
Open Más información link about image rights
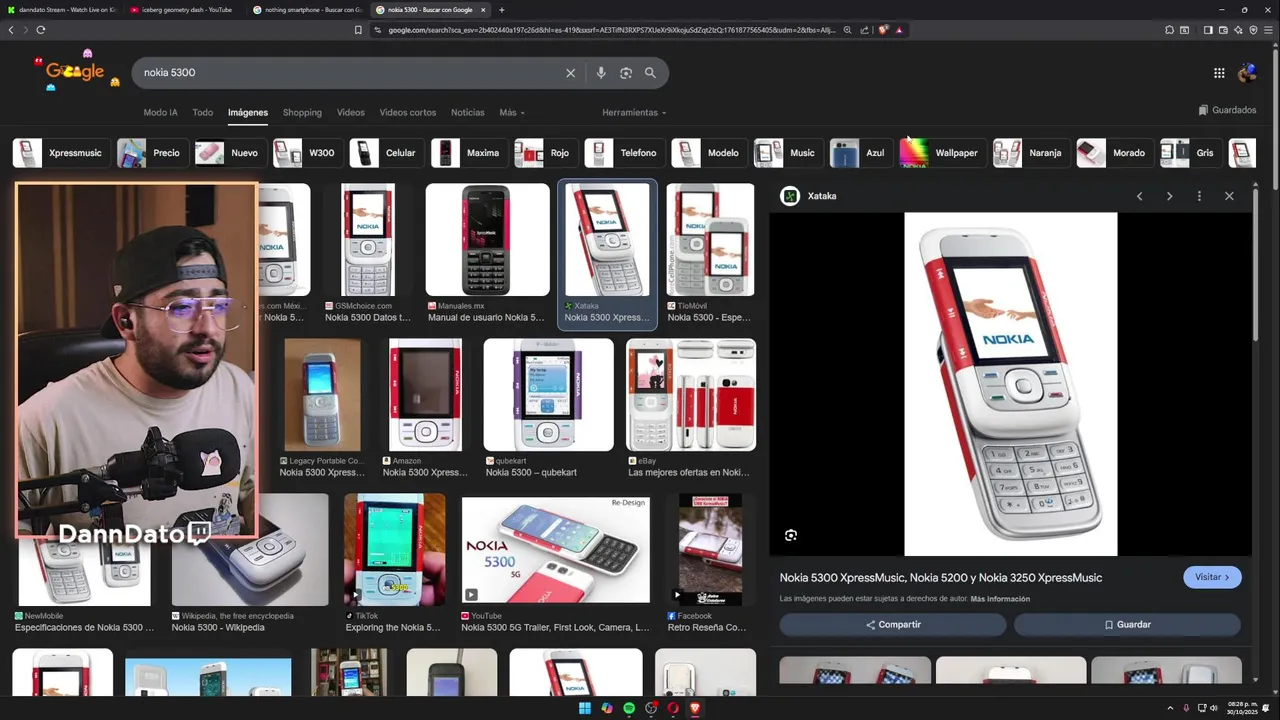(1000, 599)
